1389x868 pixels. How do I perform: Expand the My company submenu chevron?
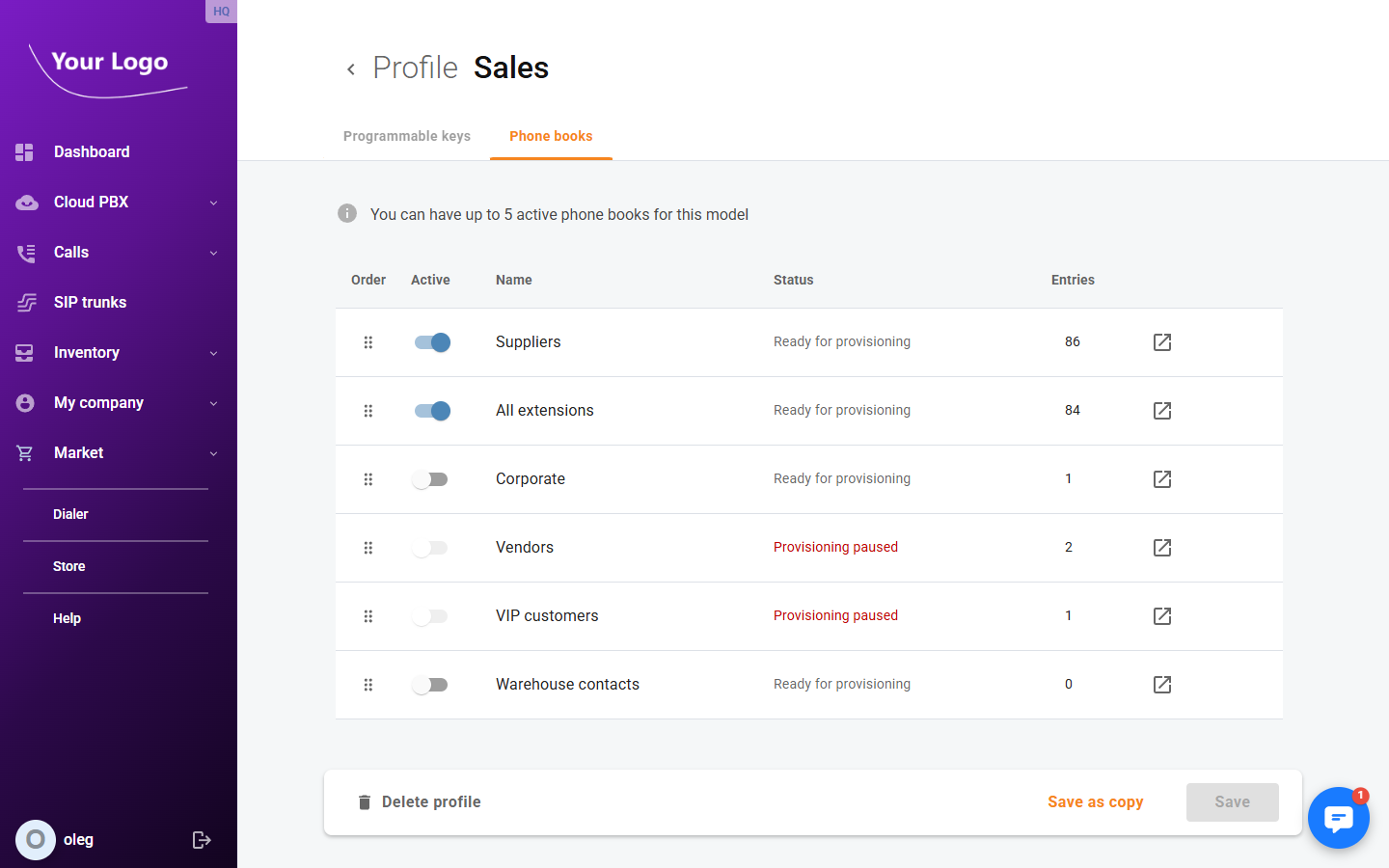point(213,403)
